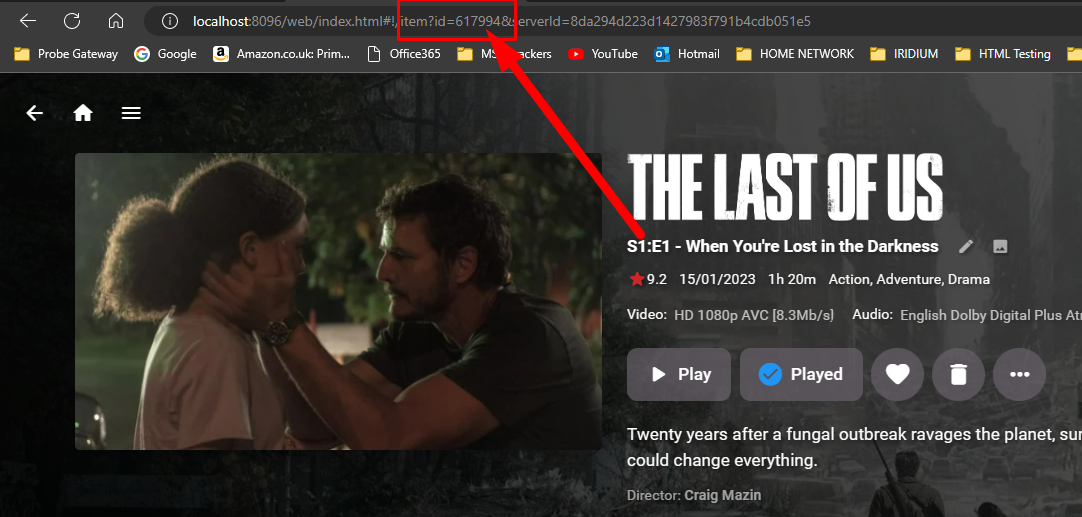Open the Emby hamburger menu
The height and width of the screenshot is (517, 1082).
(131, 113)
